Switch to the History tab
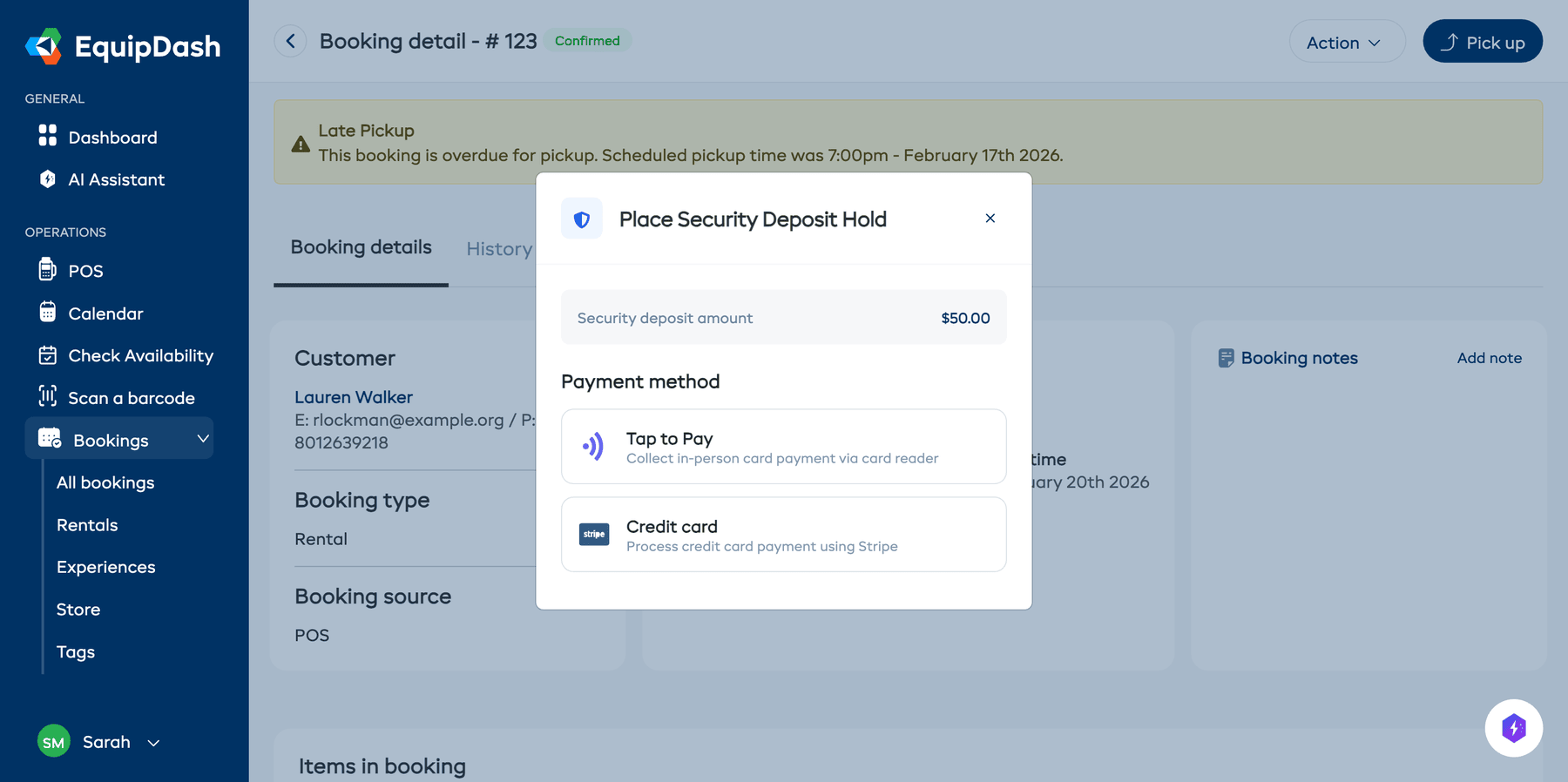The height and width of the screenshot is (782, 1568). (499, 249)
